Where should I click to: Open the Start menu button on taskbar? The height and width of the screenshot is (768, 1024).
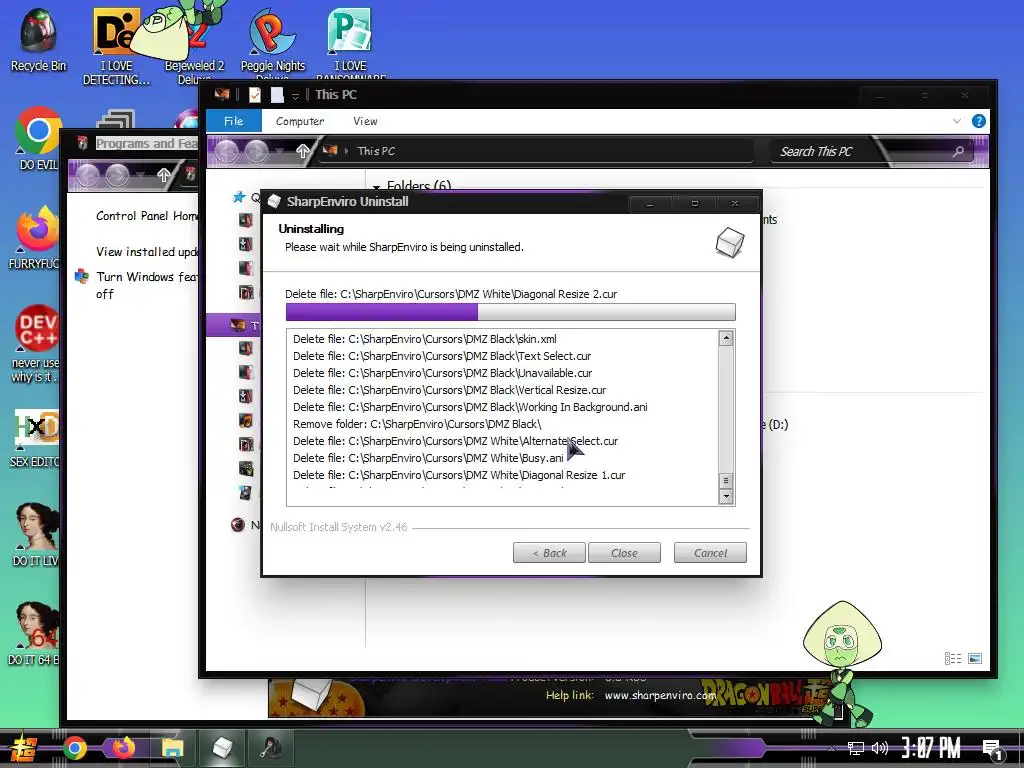pos(24,748)
